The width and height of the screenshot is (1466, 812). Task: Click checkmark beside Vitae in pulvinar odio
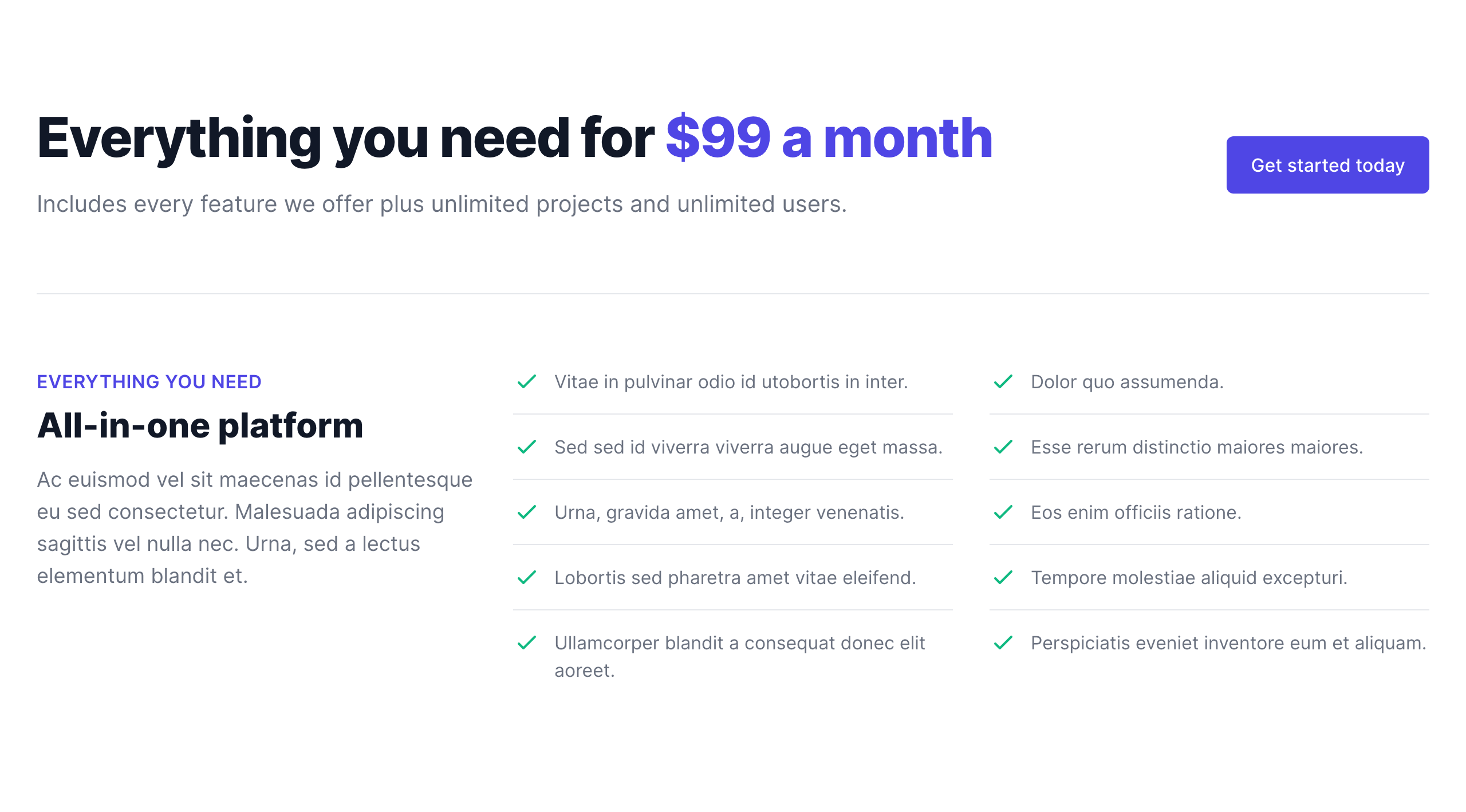526,381
